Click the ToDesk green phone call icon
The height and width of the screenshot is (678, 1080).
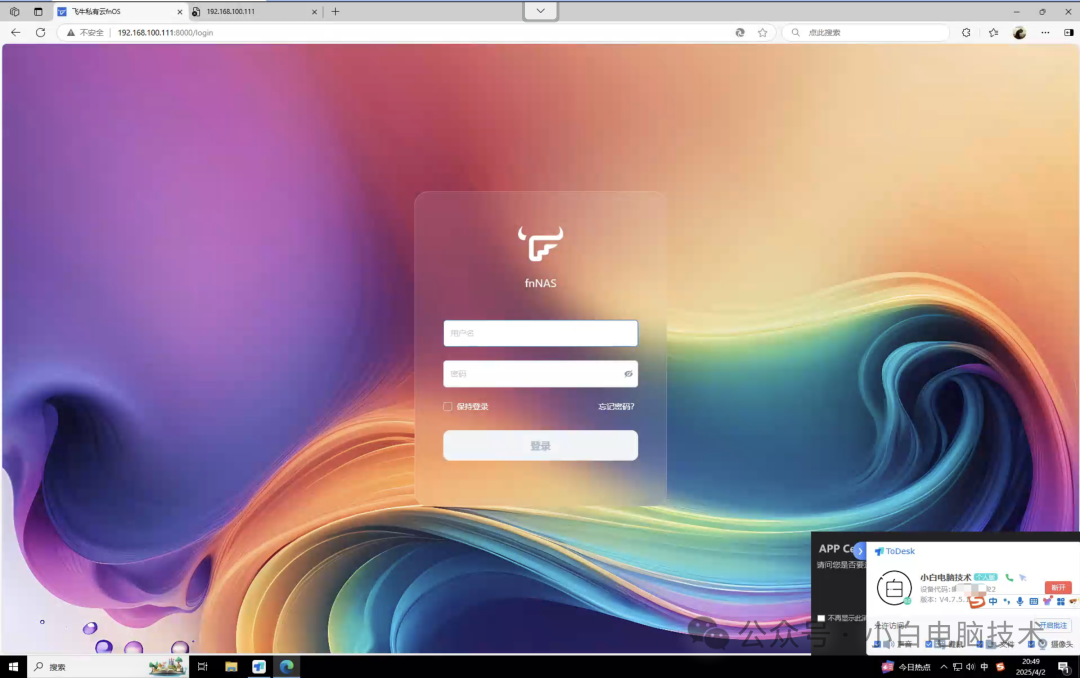(1009, 577)
